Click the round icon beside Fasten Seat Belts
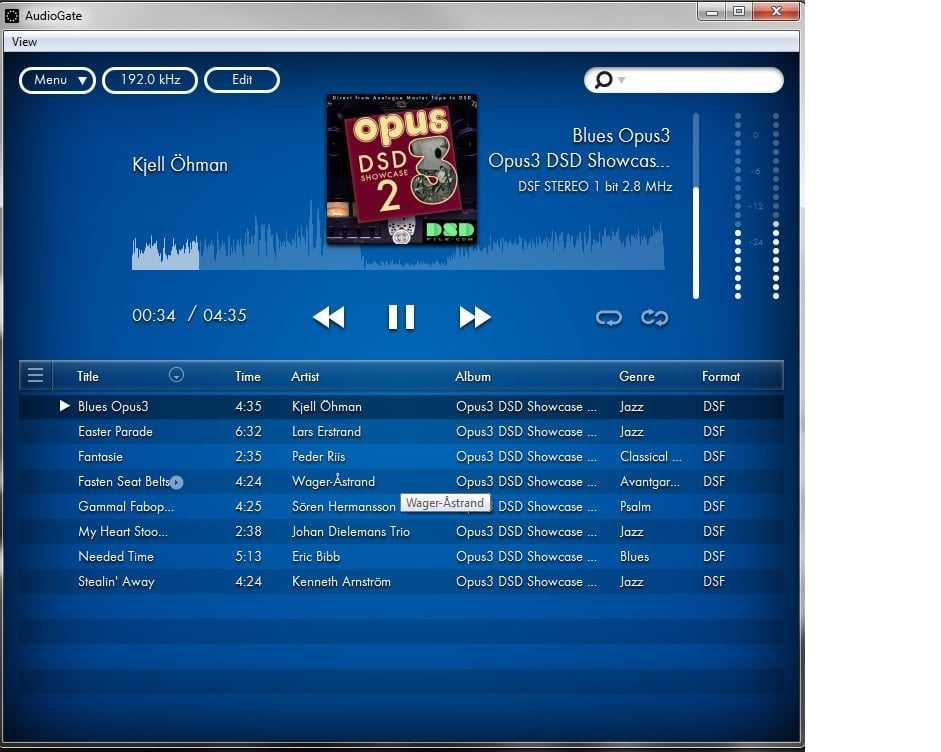 [176, 482]
